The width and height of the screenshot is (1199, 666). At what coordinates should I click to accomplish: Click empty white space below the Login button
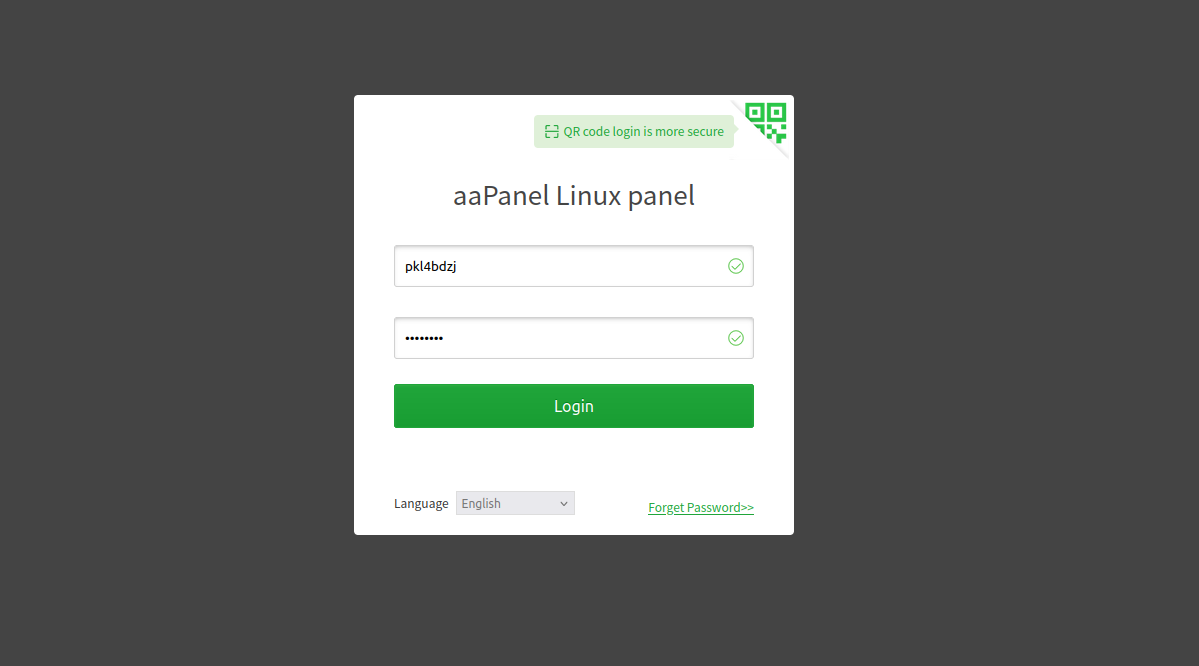pos(574,459)
